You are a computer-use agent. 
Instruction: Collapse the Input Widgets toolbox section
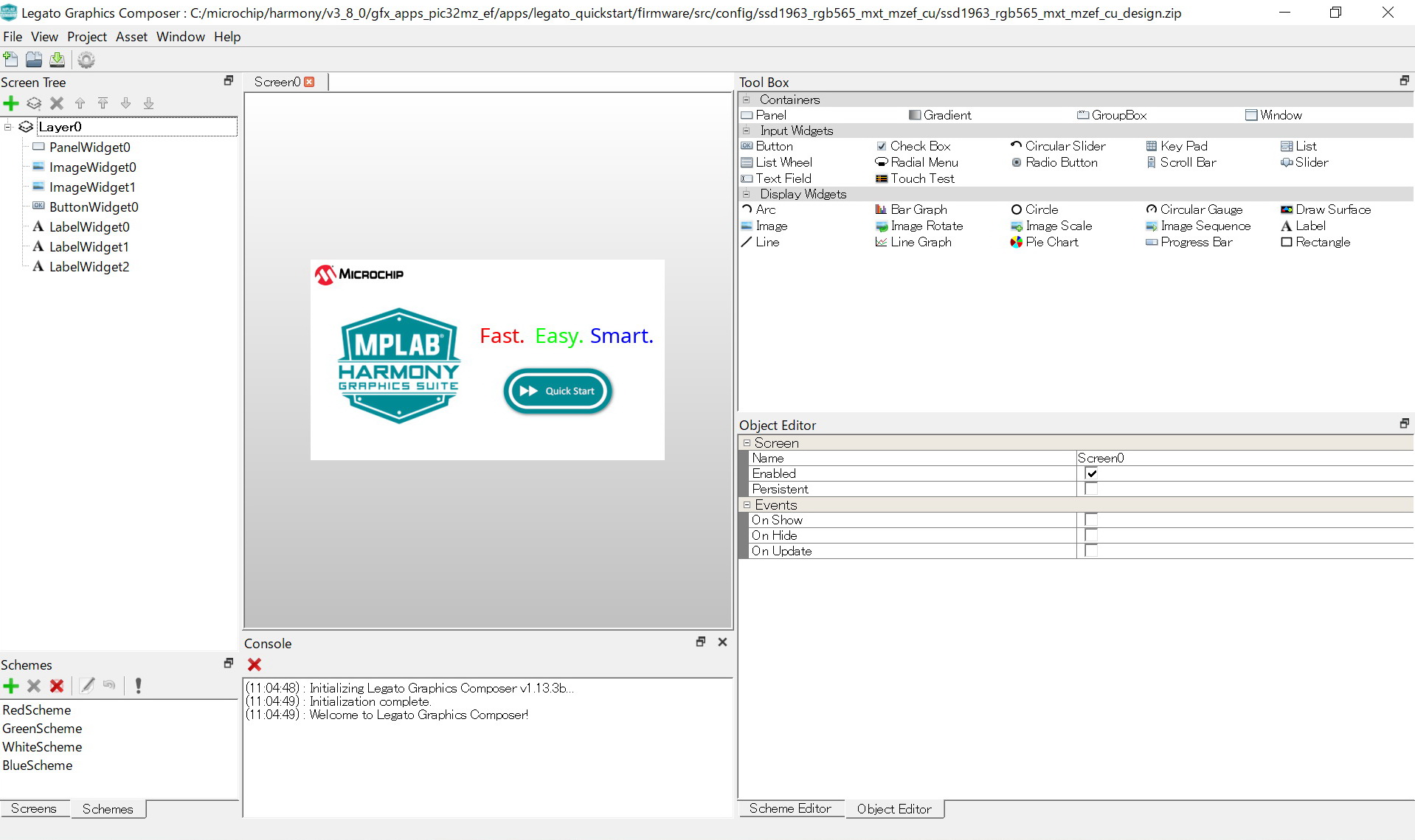747,131
